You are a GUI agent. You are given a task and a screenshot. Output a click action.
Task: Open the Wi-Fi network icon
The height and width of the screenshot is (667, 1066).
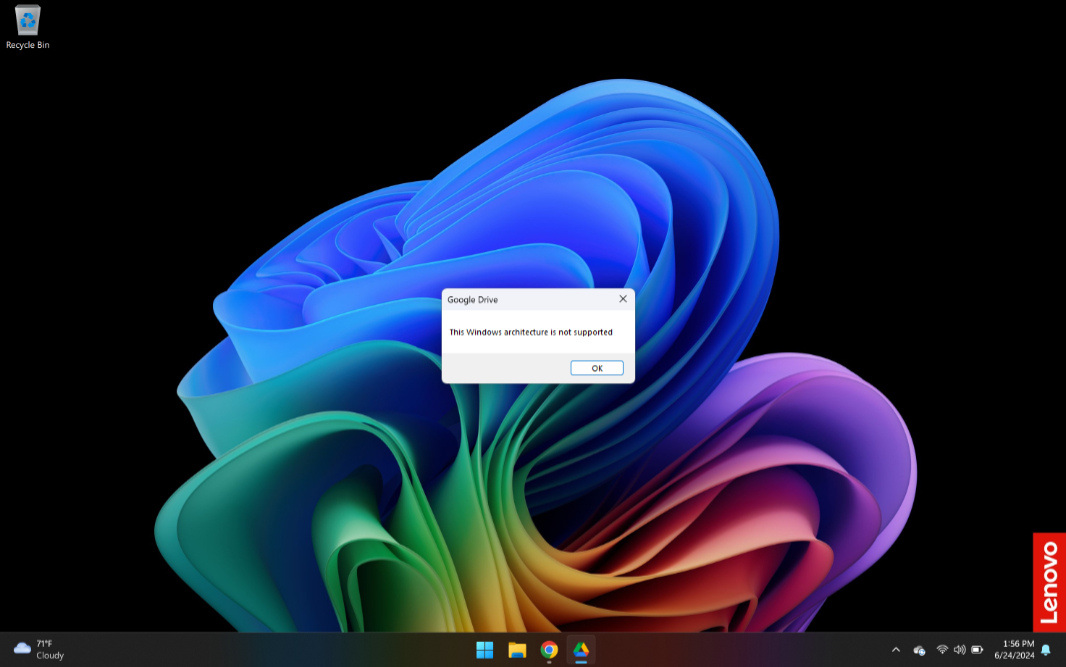tap(942, 650)
